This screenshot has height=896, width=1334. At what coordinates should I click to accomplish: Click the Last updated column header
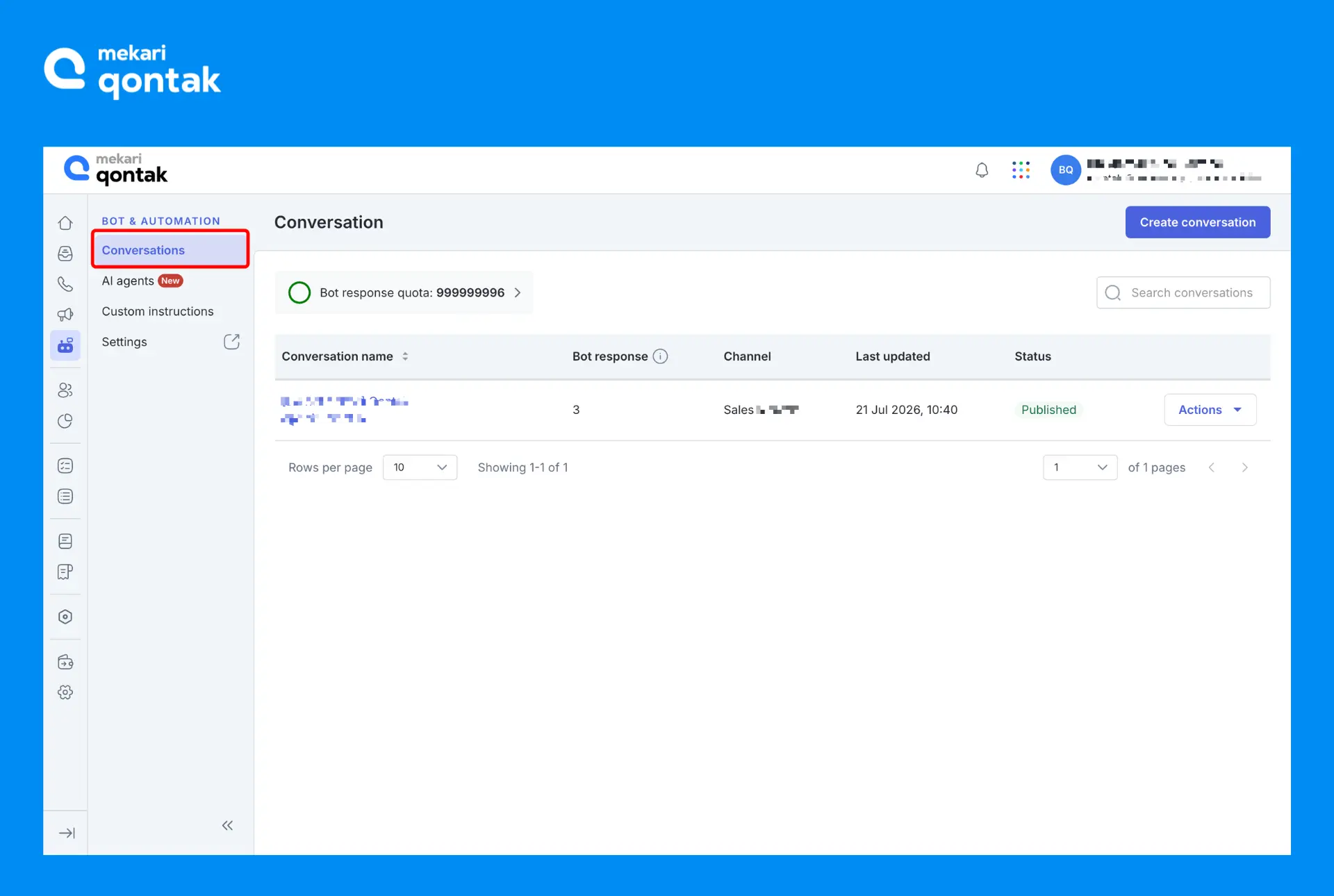(x=893, y=356)
